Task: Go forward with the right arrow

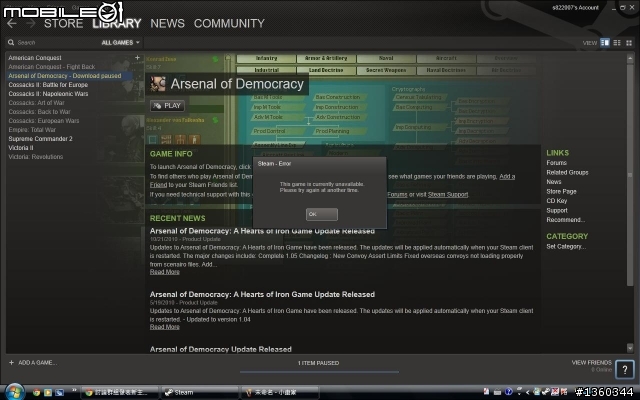Action: [x=31, y=24]
